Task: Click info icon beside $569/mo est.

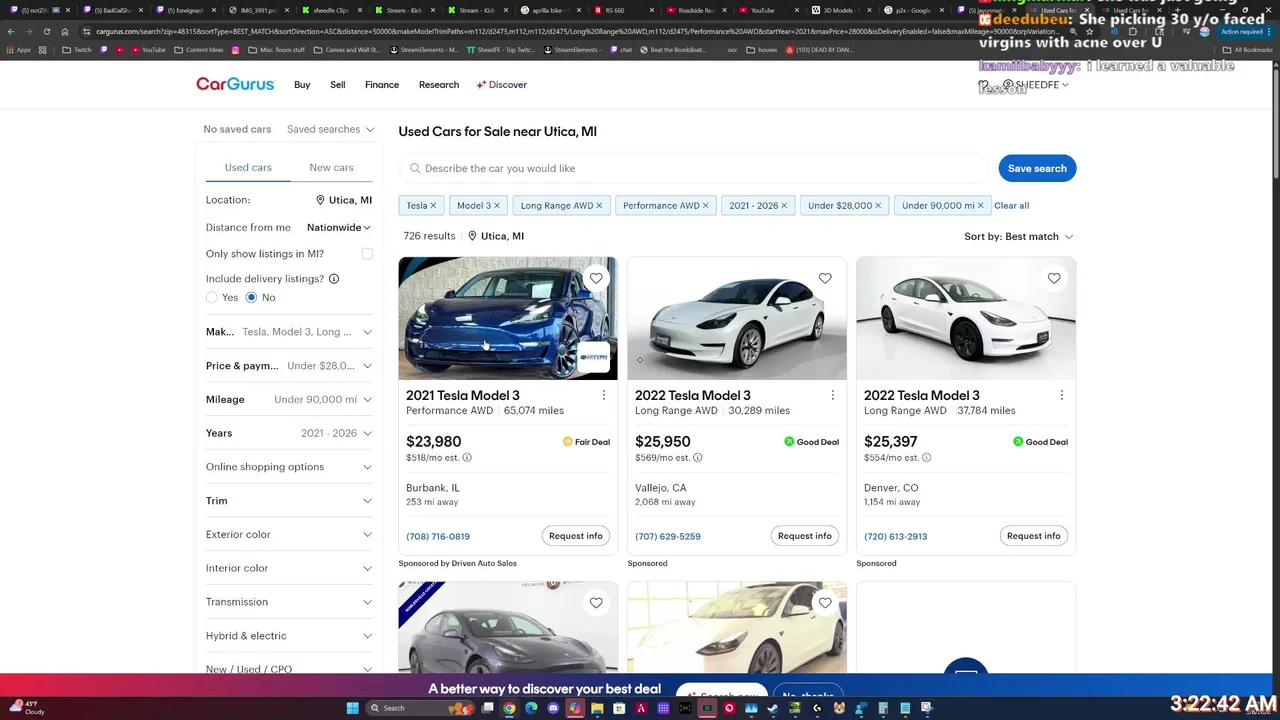Action: click(698, 458)
